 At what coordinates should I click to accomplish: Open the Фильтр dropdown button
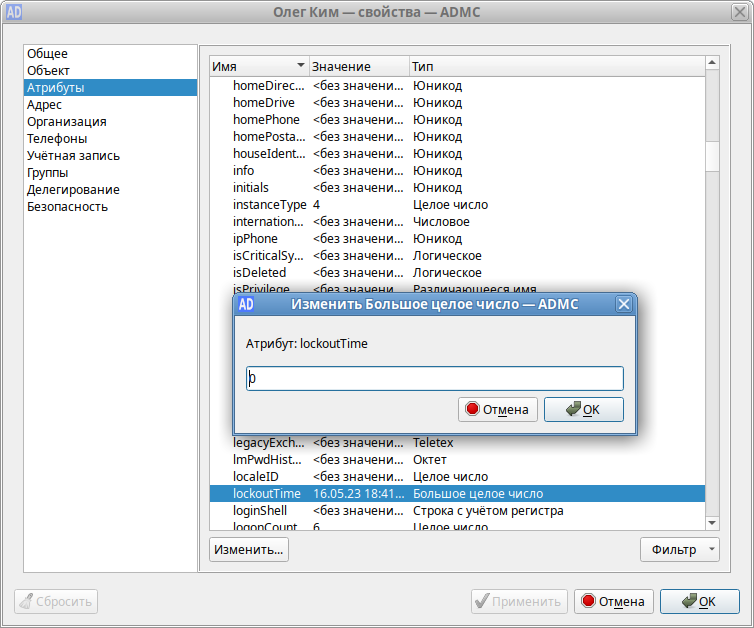pyautogui.click(x=679, y=549)
